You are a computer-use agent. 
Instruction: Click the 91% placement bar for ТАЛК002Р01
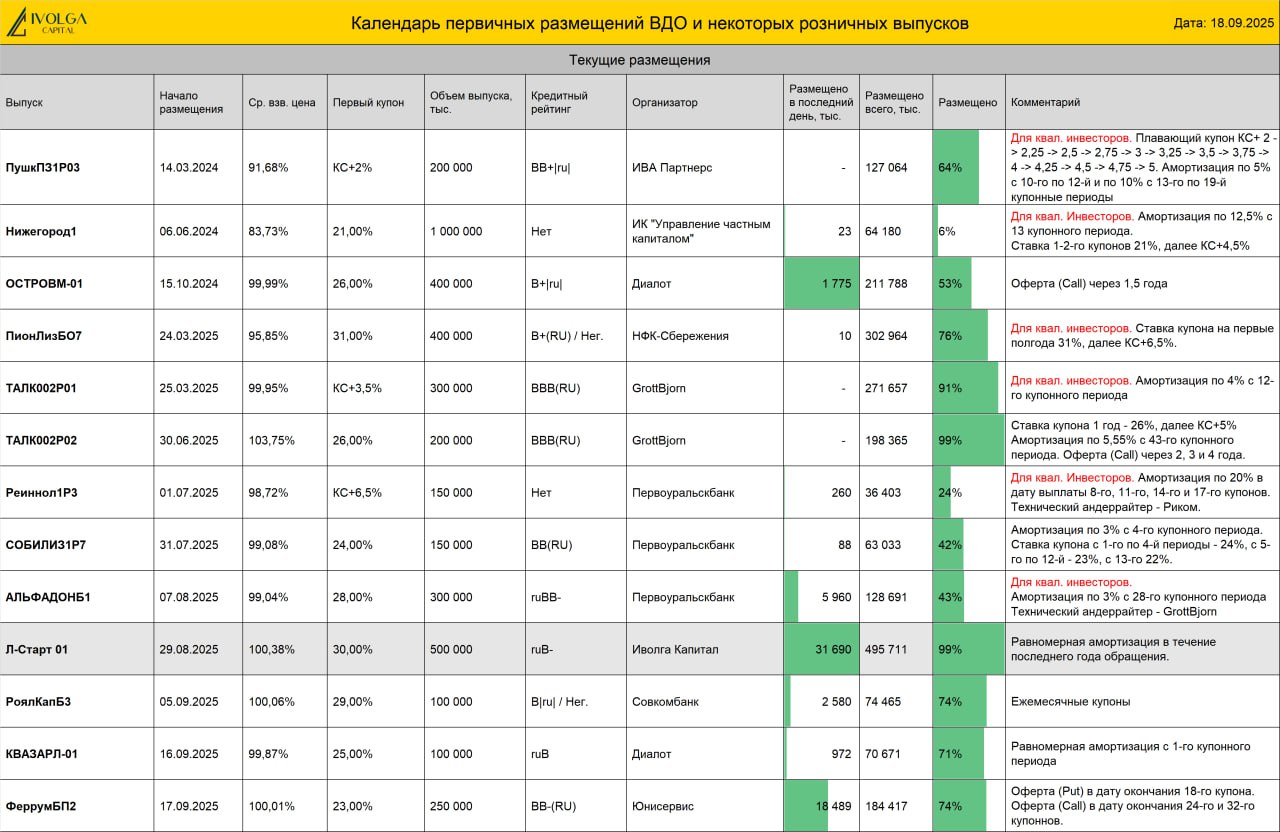click(x=968, y=387)
